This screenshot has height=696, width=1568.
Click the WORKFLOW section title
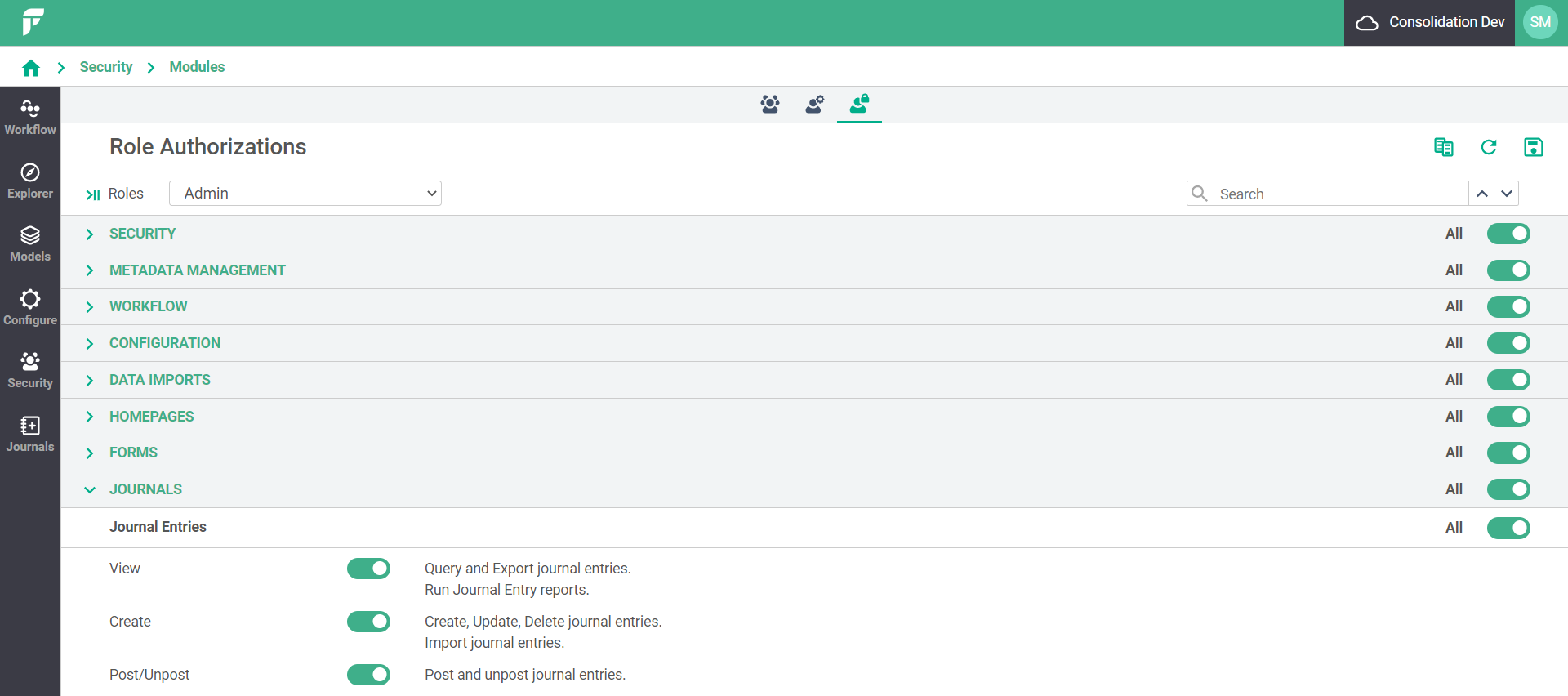149,306
